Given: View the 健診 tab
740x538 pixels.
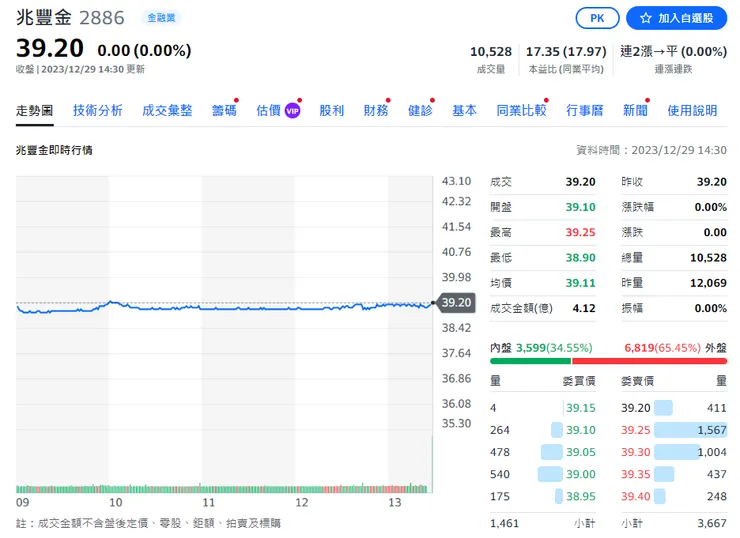Looking at the screenshot, I should 420,111.
